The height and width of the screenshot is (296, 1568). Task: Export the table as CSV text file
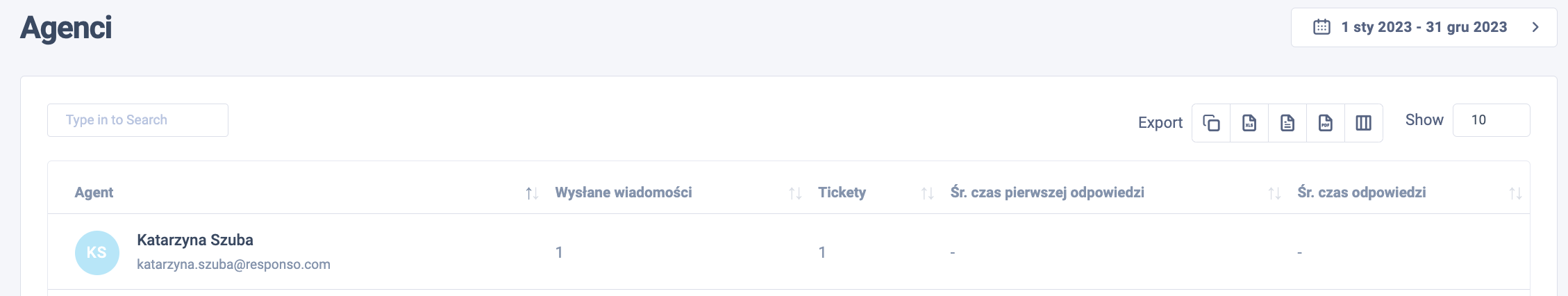(1287, 123)
